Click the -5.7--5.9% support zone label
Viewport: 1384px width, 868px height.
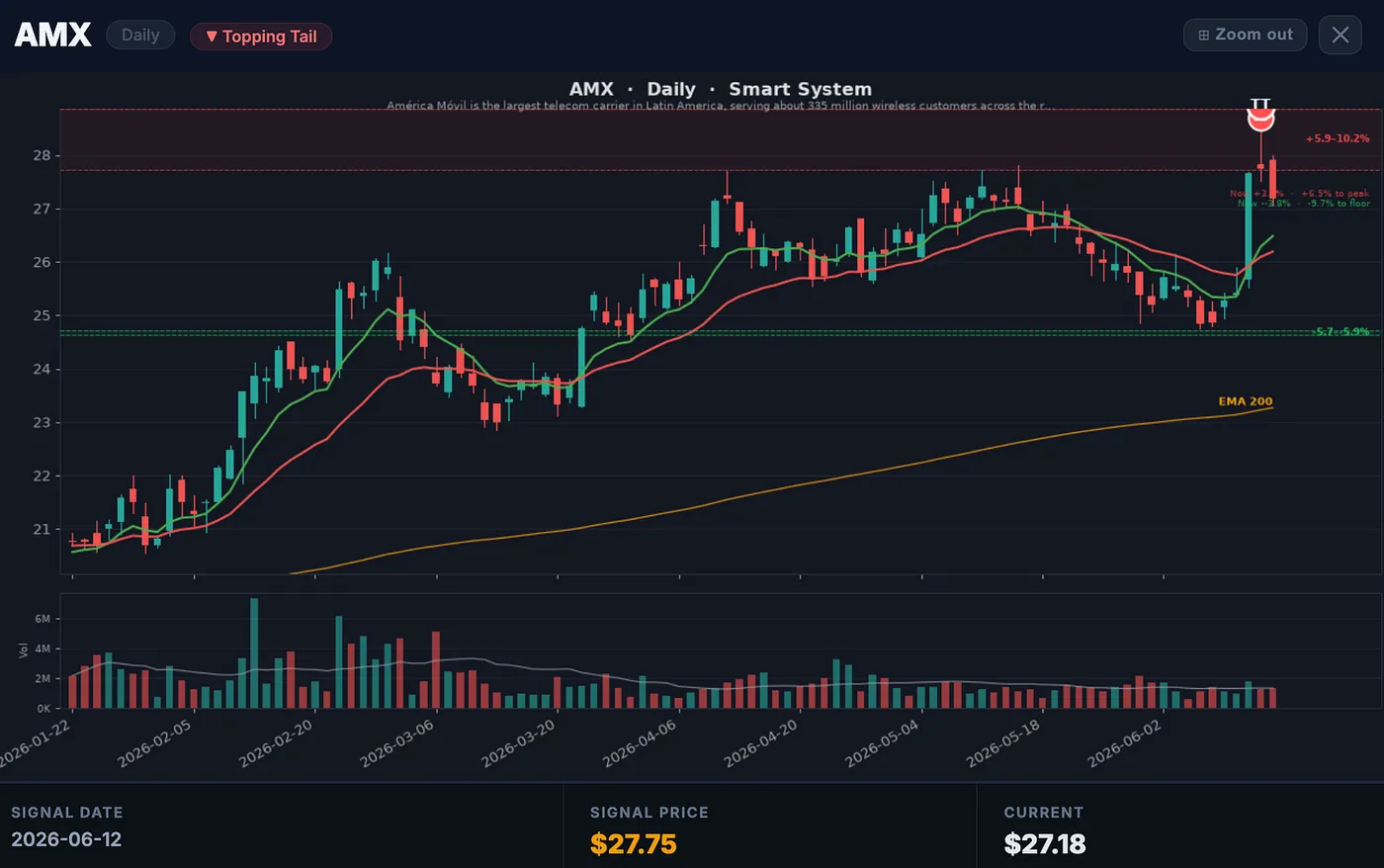[1341, 332]
